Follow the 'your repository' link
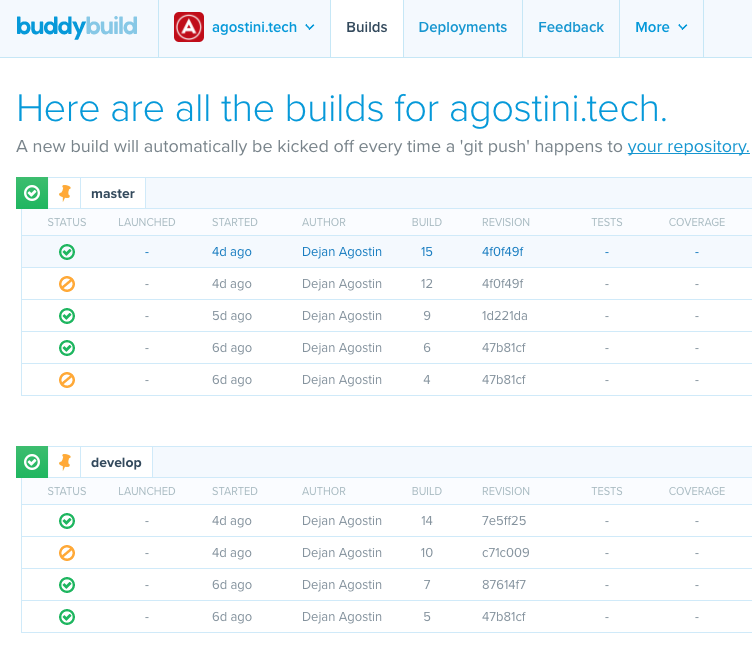Screen dimensions: 752x649 pyautogui.click(x=688, y=147)
